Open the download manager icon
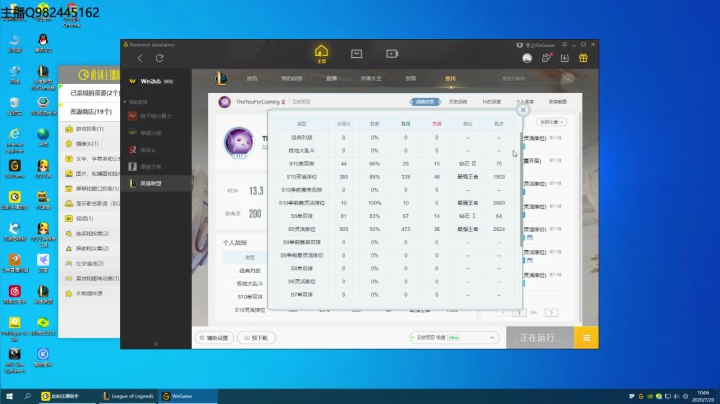This screenshot has height=404, width=720. coord(565,58)
